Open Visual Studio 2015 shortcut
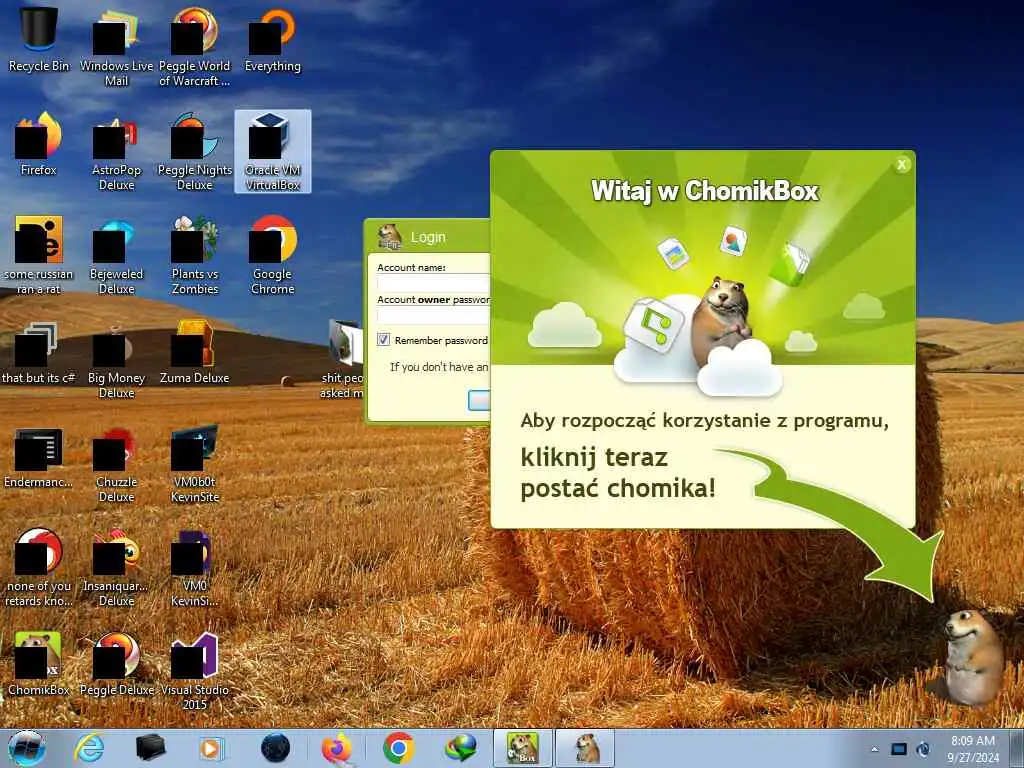The image size is (1024, 768). [195, 671]
